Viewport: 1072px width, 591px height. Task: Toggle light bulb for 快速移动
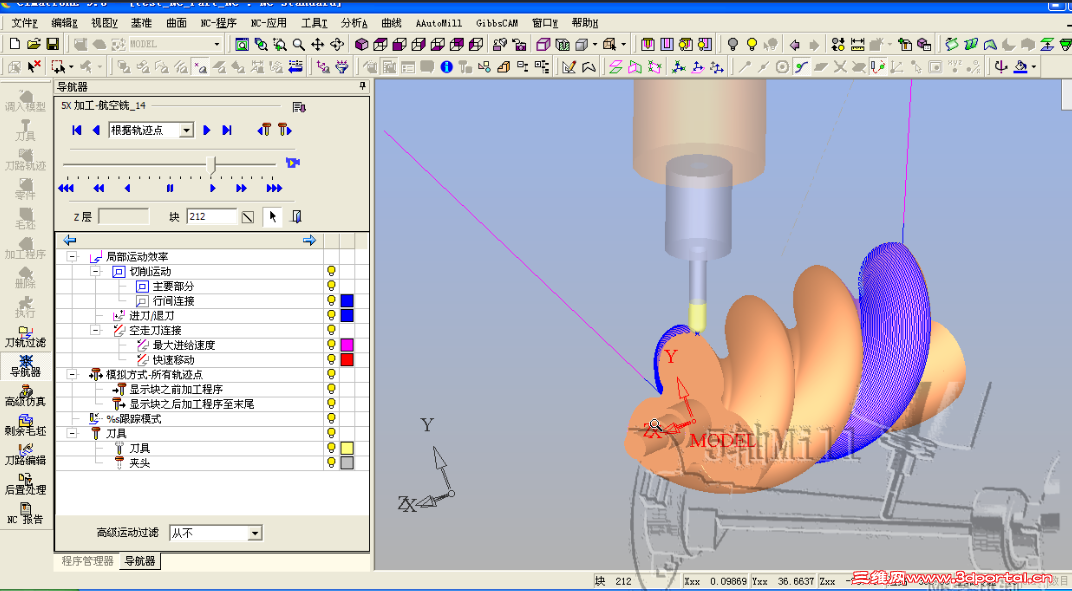point(332,360)
